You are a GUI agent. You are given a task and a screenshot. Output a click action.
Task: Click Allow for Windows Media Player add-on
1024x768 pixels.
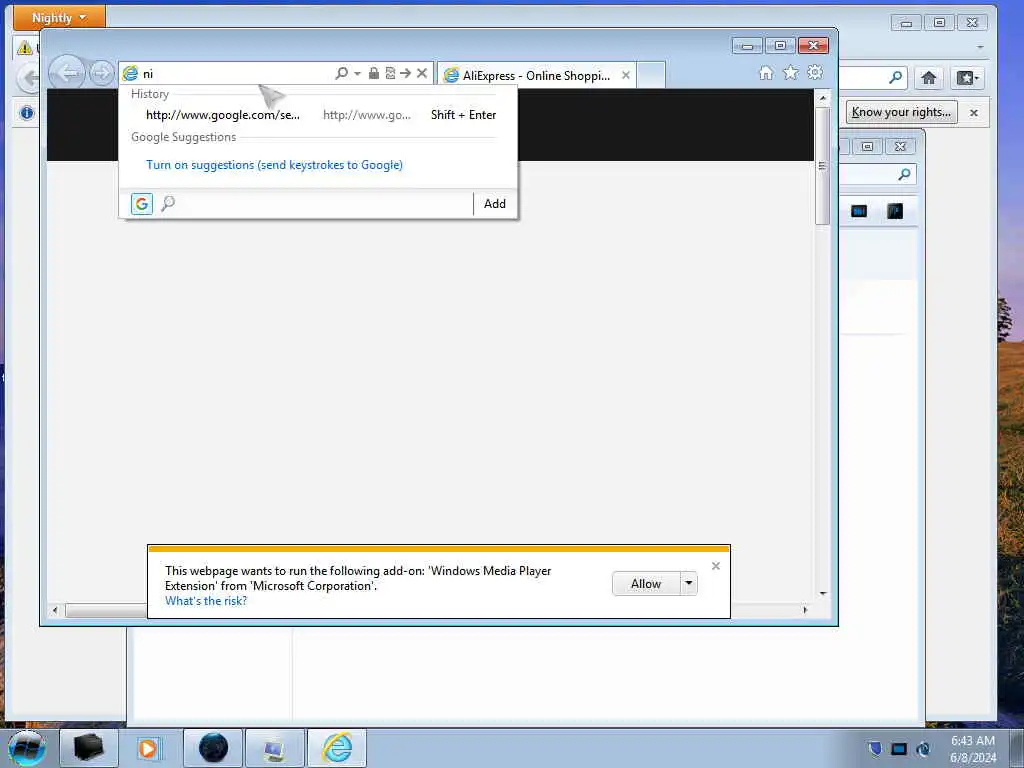[646, 584]
